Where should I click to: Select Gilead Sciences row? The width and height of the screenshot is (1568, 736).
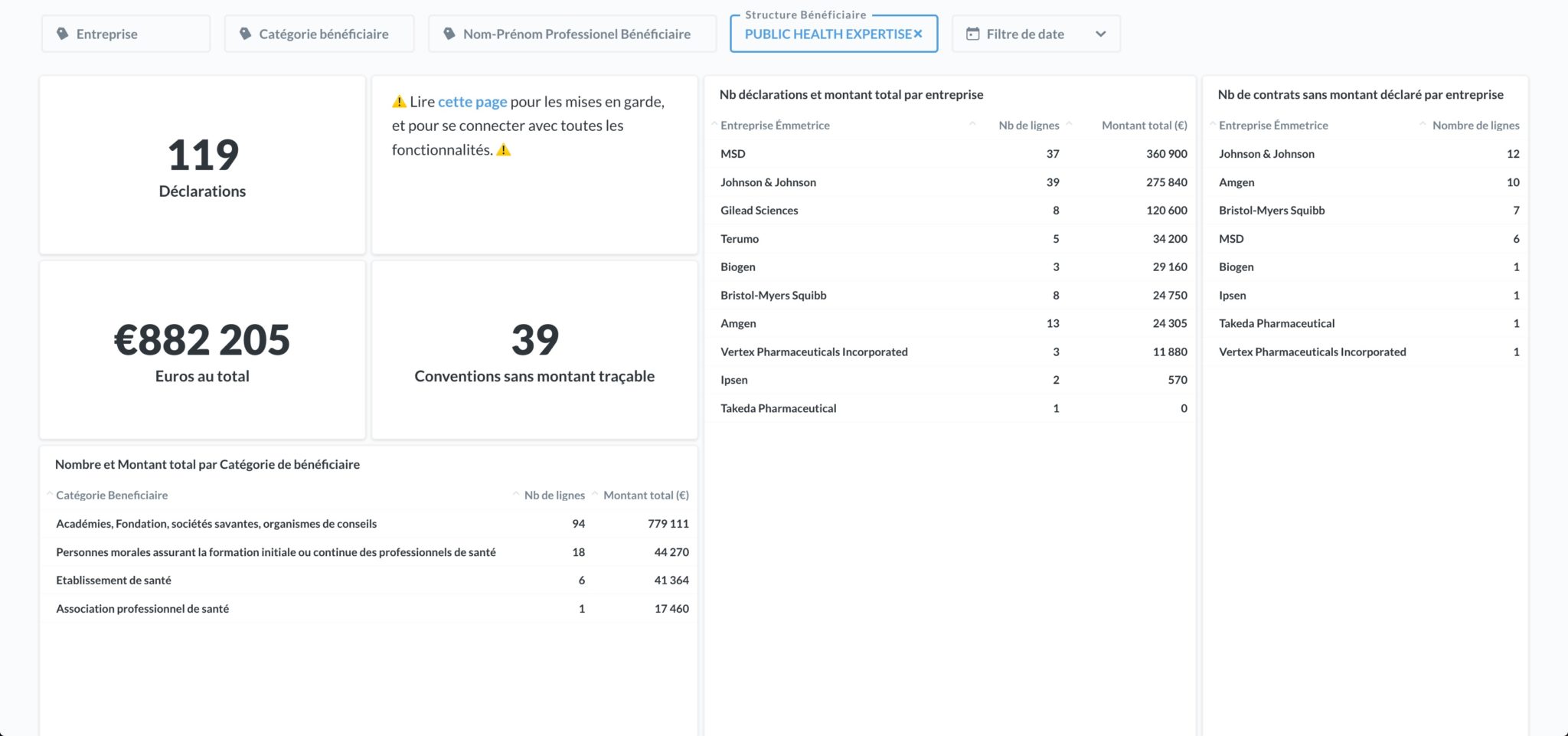click(x=950, y=211)
